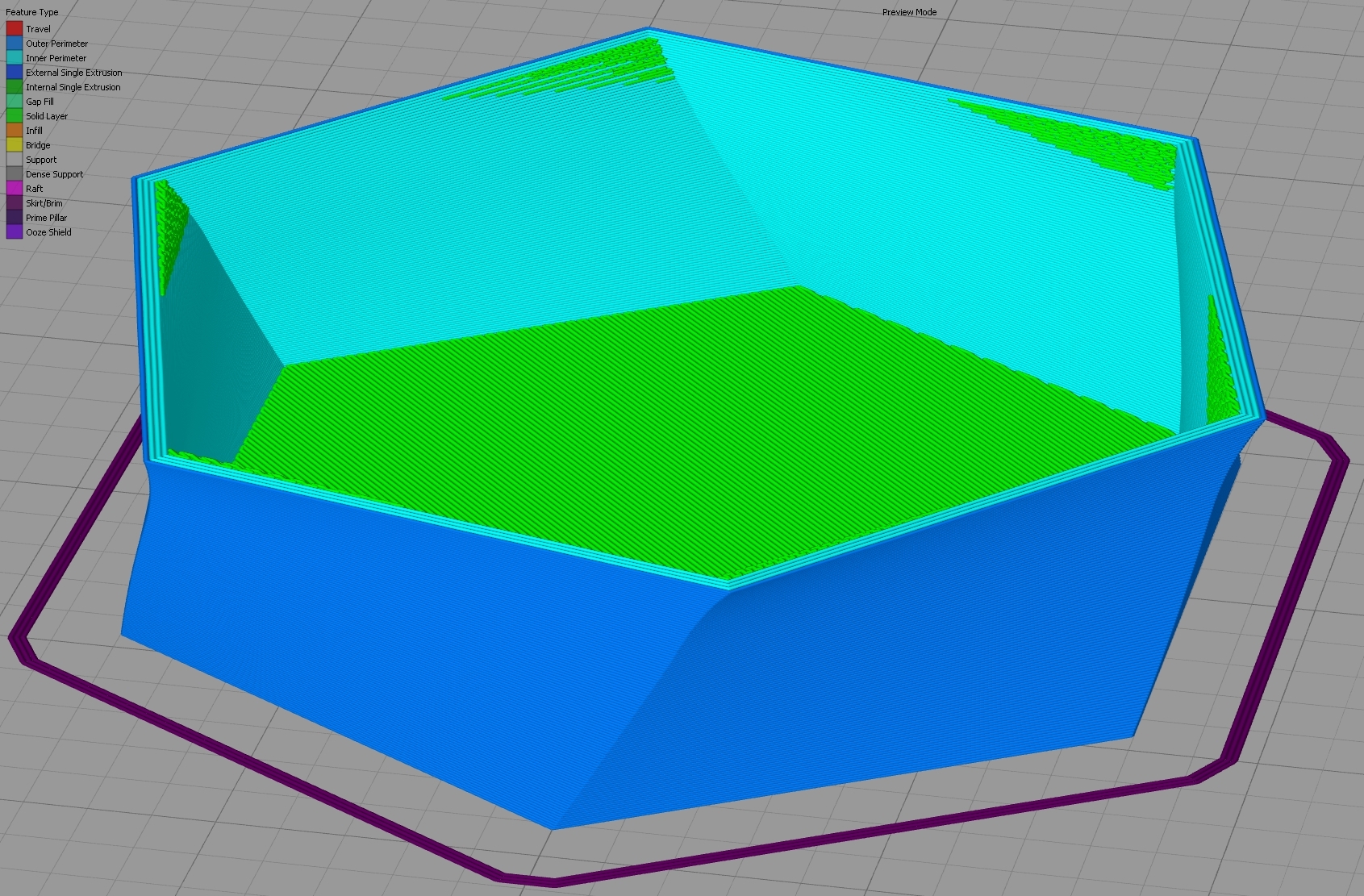Expand the Feature Type legend header
This screenshot has height=896, width=1364.
(32, 11)
